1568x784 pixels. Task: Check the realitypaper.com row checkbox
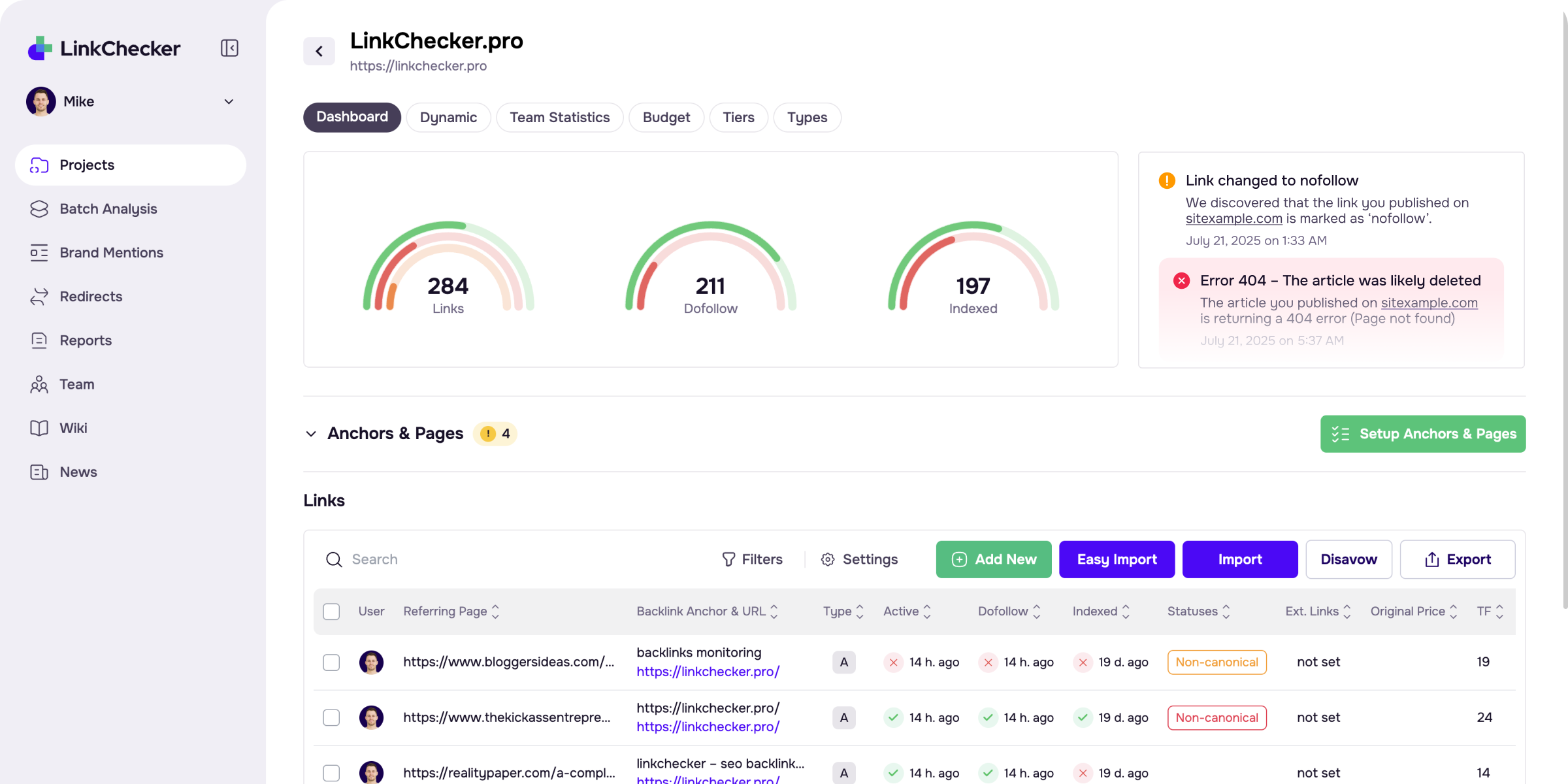331,773
